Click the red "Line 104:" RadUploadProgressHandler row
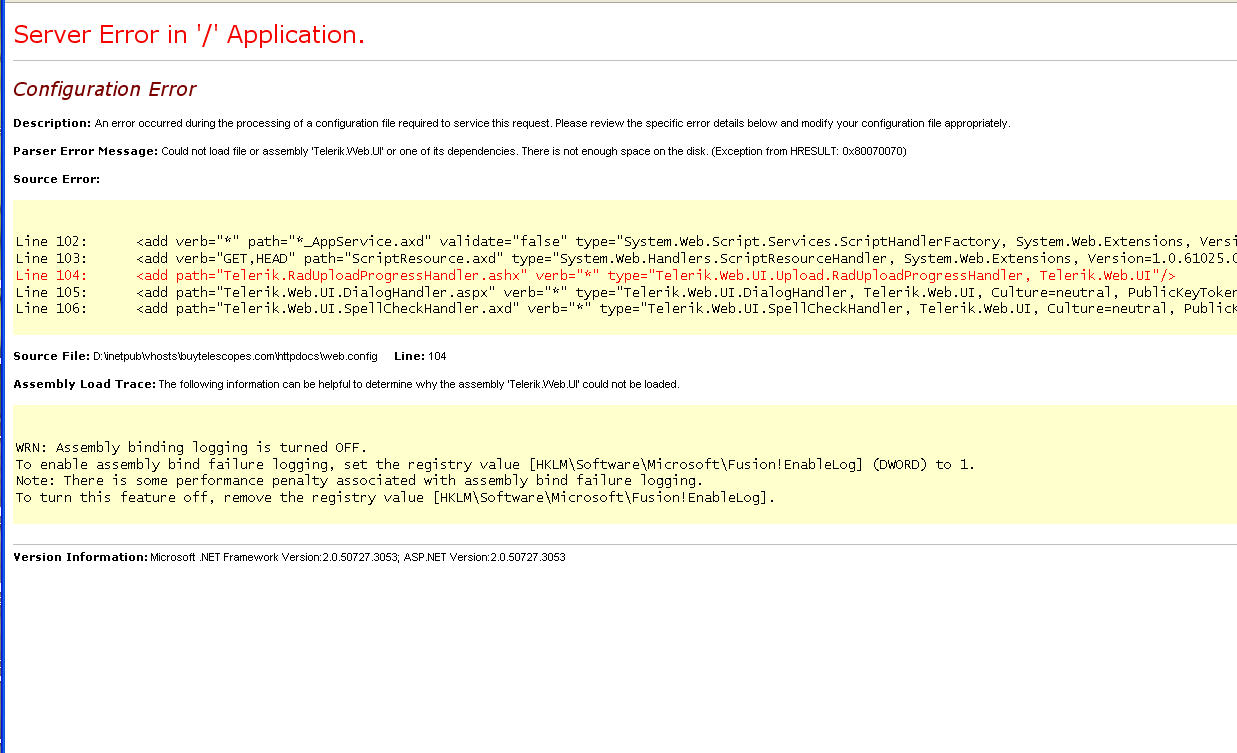1237x753 pixels. pos(596,275)
